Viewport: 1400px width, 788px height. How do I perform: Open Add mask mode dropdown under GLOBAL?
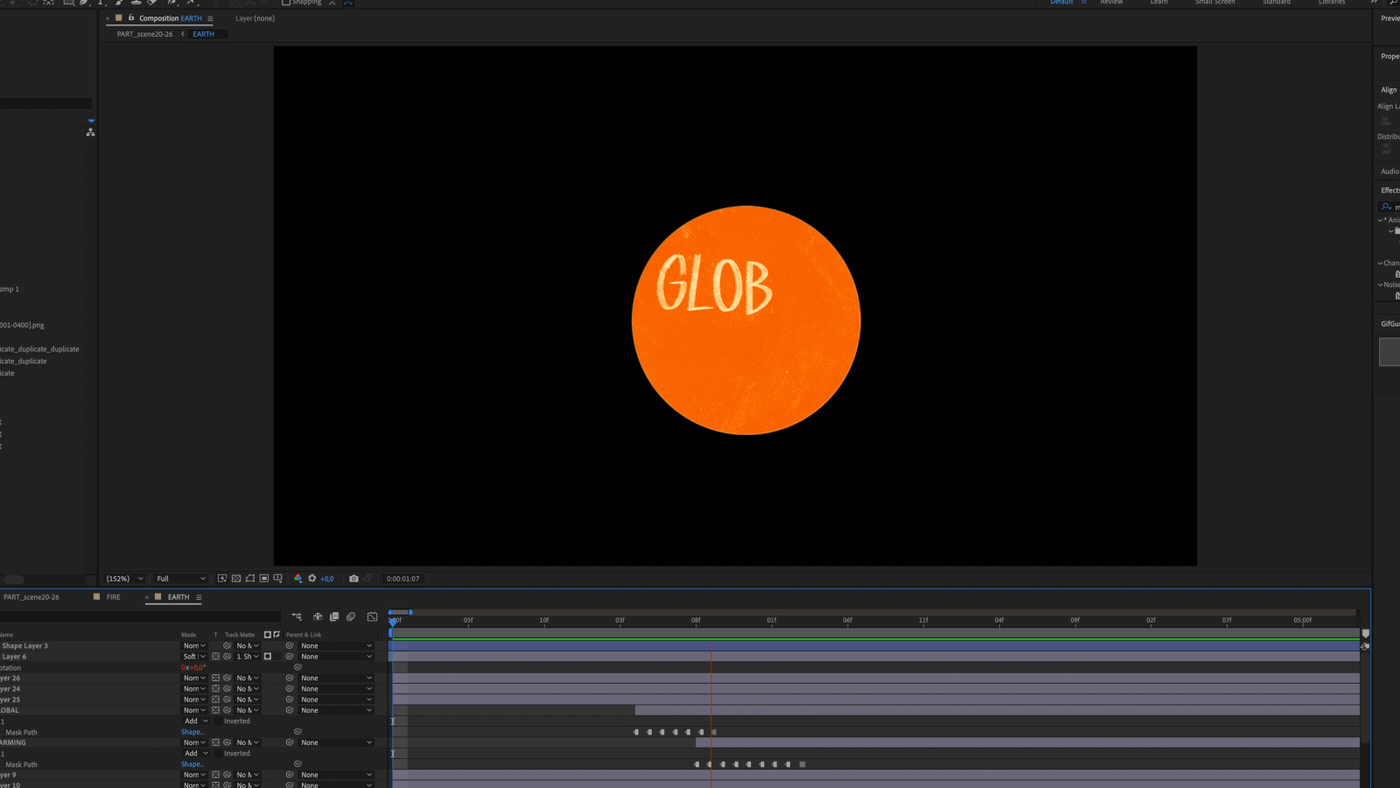click(x=196, y=721)
